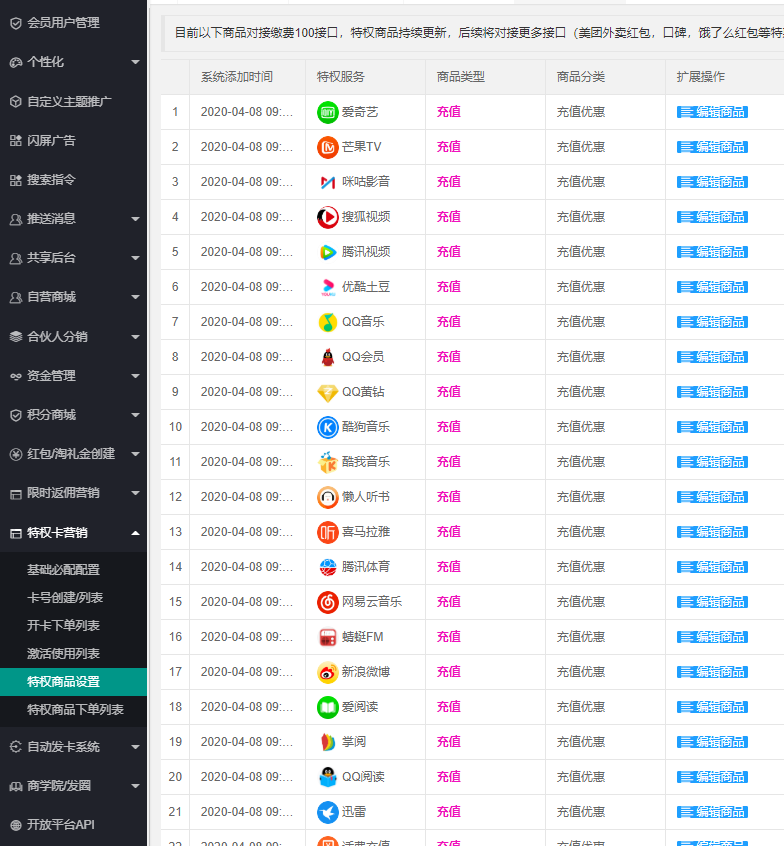Click the 搜狐视频 logo icon
This screenshot has width=784, height=846.
[x=328, y=217]
